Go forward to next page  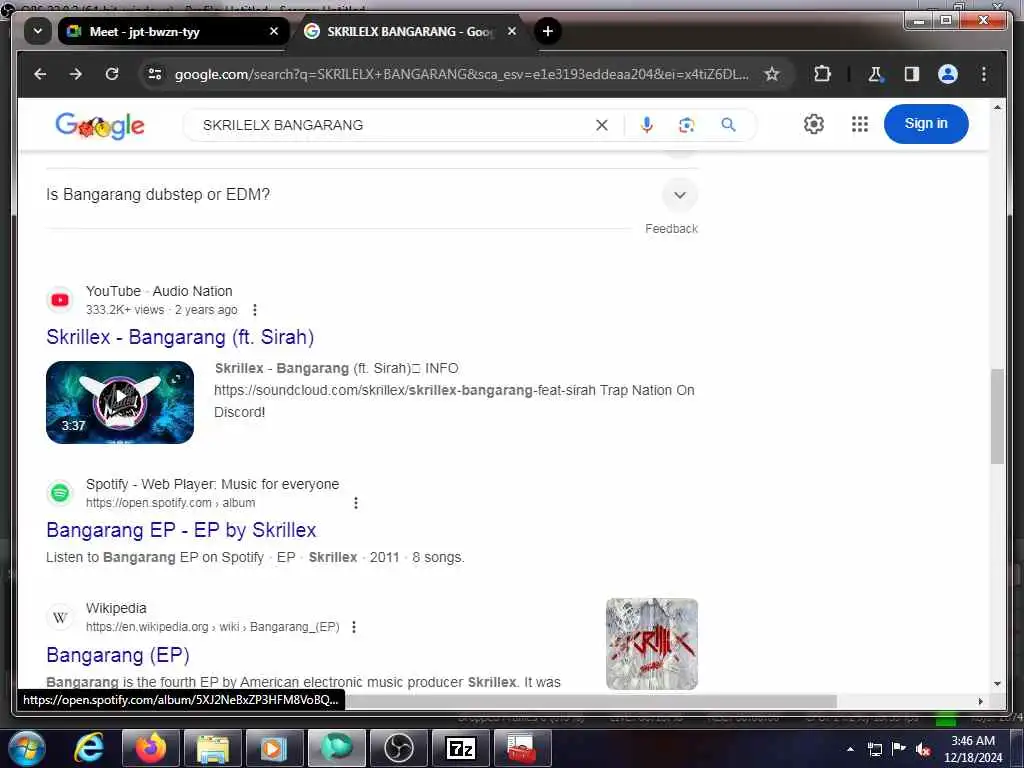point(76,74)
